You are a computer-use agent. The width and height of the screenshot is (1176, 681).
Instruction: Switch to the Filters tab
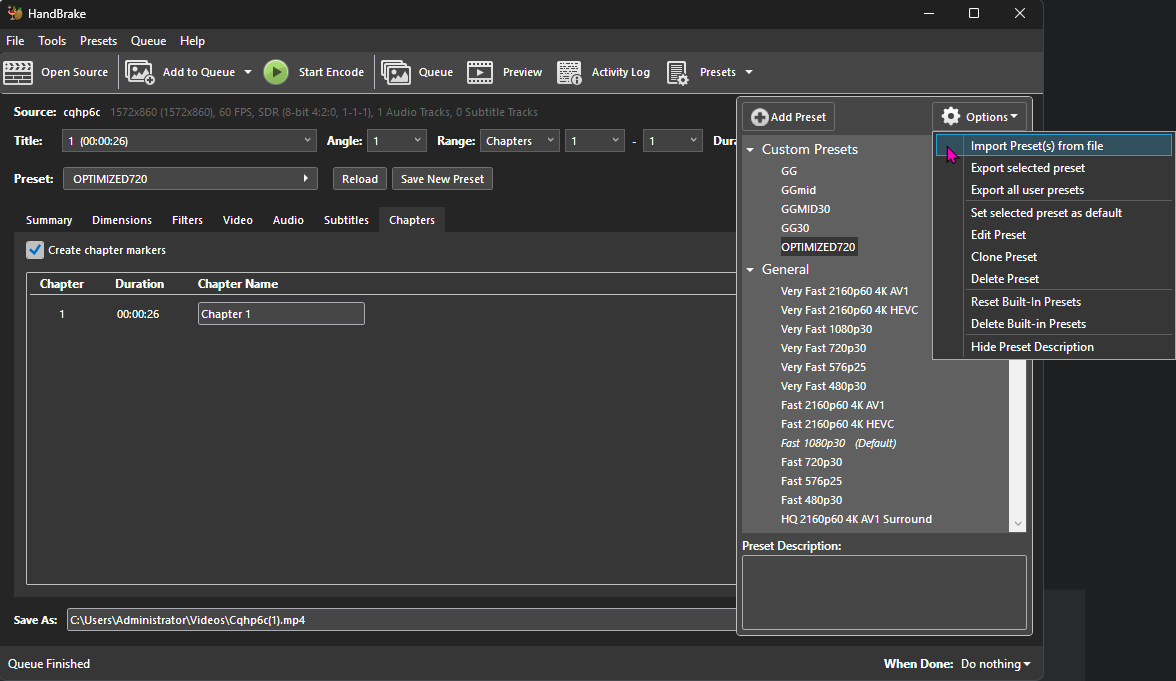(188, 220)
